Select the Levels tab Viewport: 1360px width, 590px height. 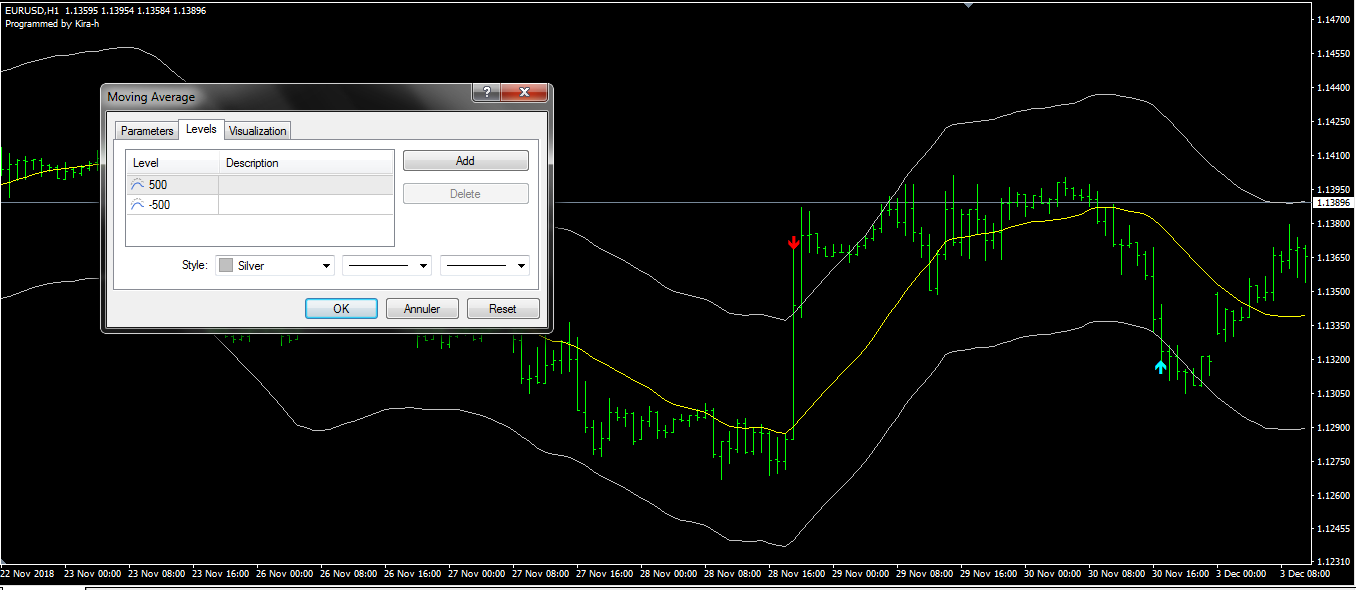[201, 130]
